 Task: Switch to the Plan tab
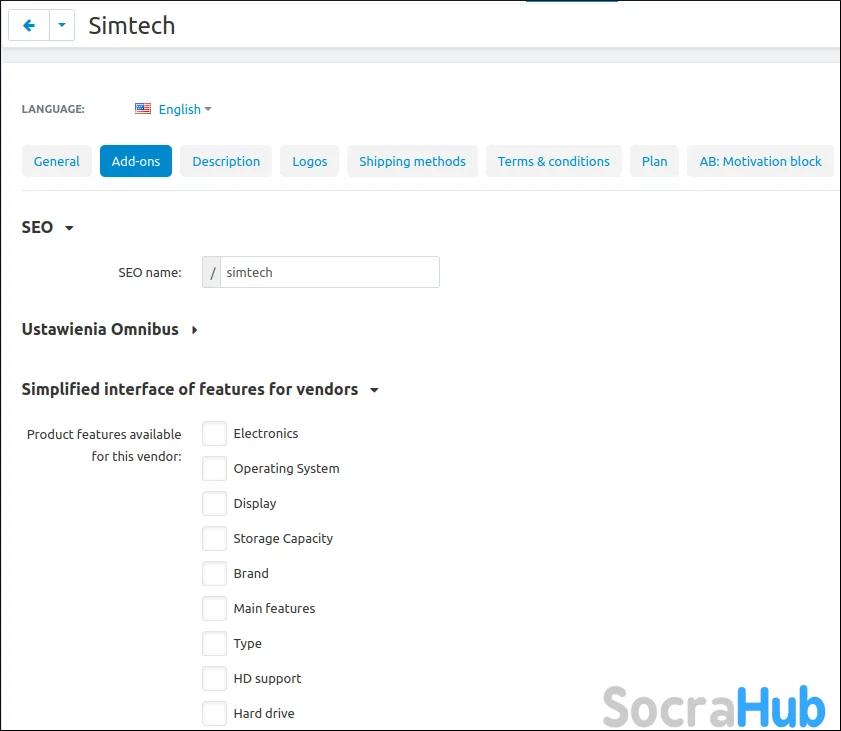(x=655, y=161)
